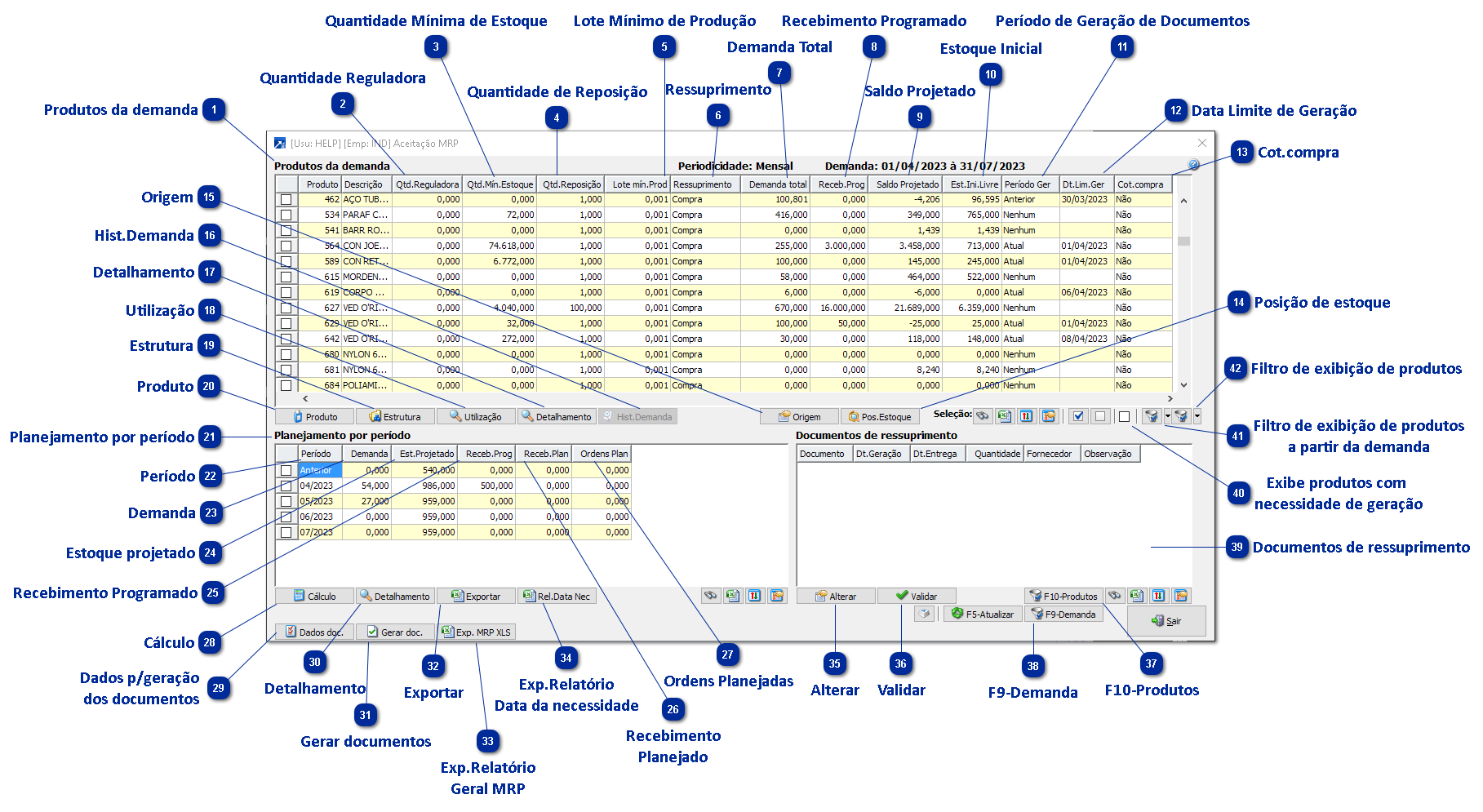Click the Pos.Estoque button icon
The width and height of the screenshot is (1483, 812).
pyautogui.click(x=854, y=416)
